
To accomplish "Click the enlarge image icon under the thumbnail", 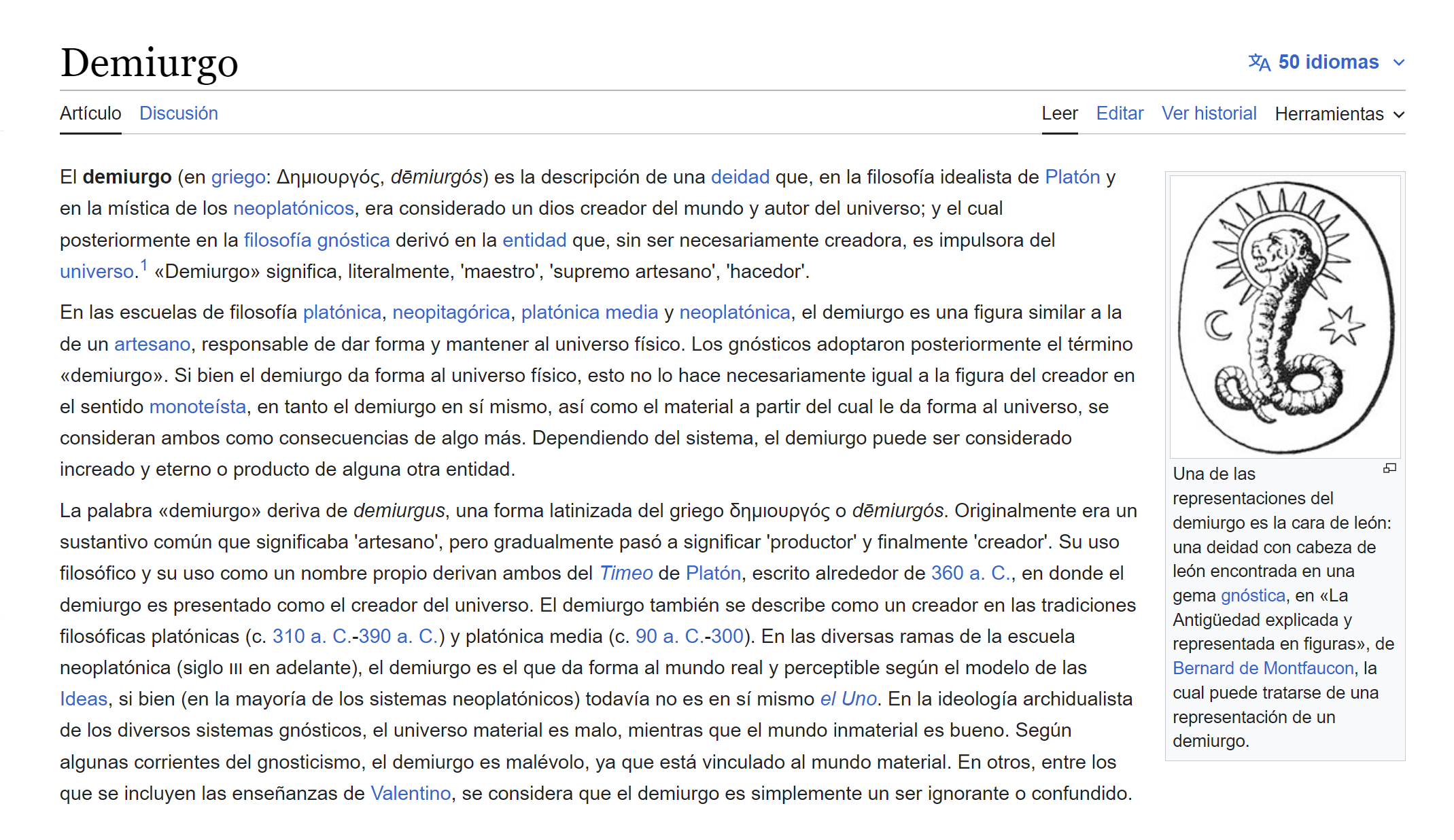I will point(1389,468).
